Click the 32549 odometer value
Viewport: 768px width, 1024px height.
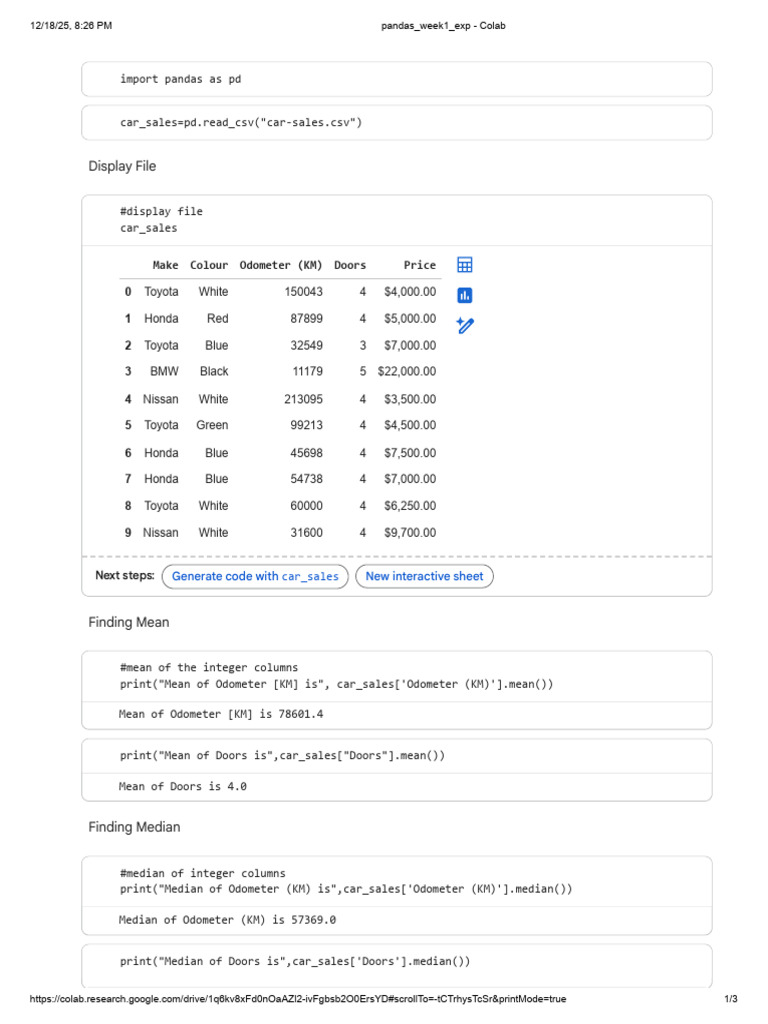[x=306, y=345]
